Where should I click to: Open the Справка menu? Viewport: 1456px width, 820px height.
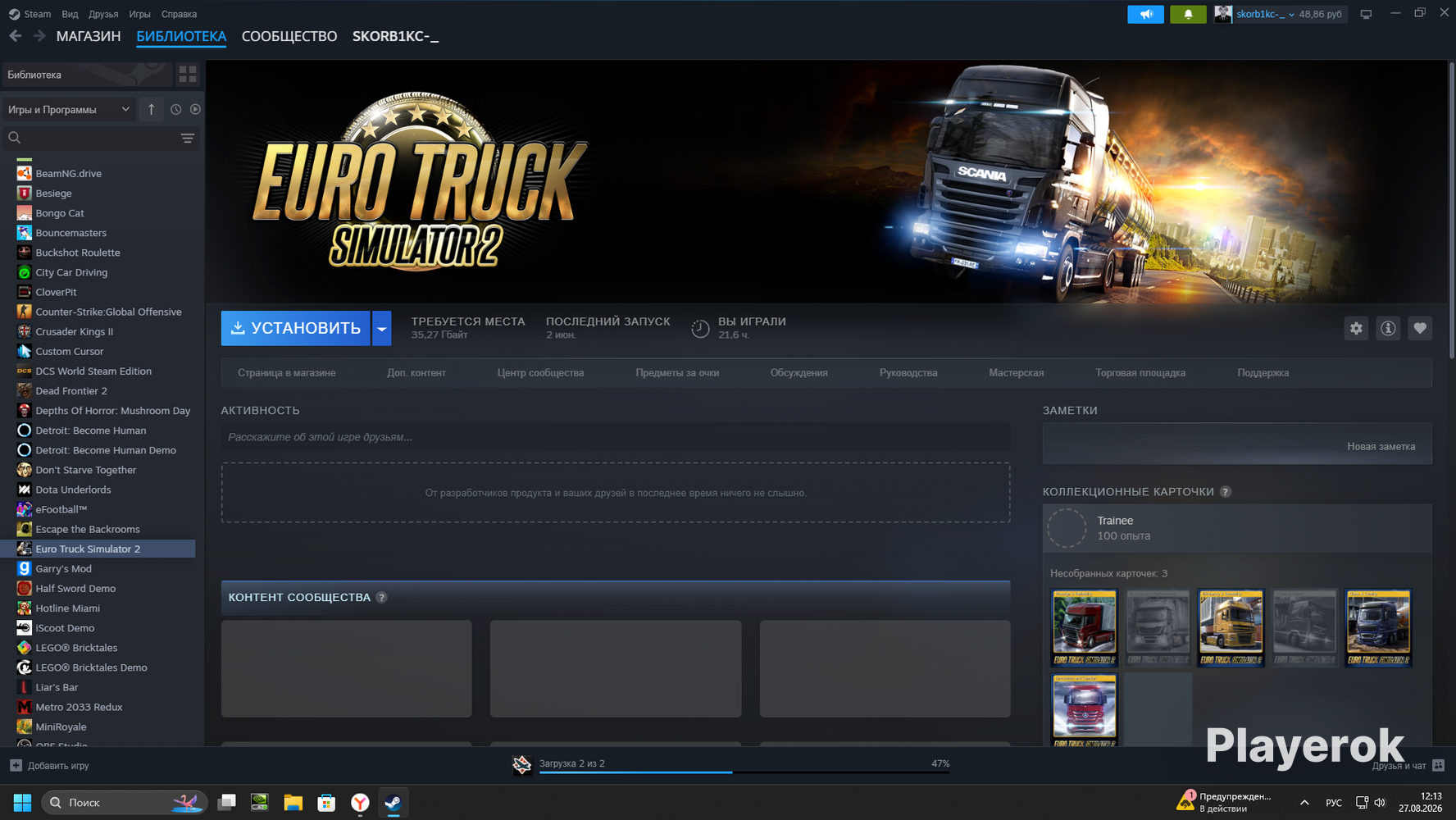179,14
